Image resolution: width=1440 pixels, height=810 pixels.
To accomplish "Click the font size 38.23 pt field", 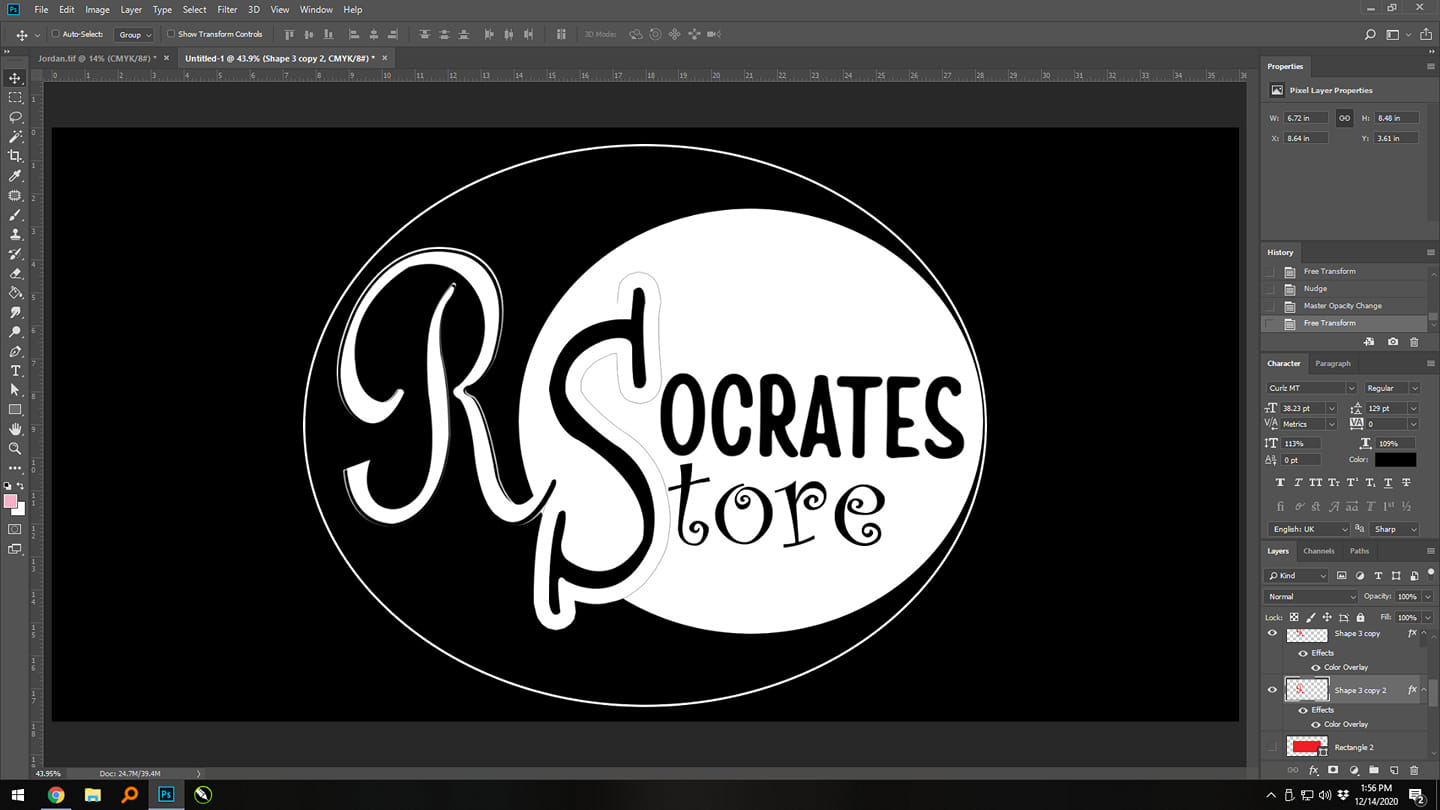I will tap(1303, 408).
